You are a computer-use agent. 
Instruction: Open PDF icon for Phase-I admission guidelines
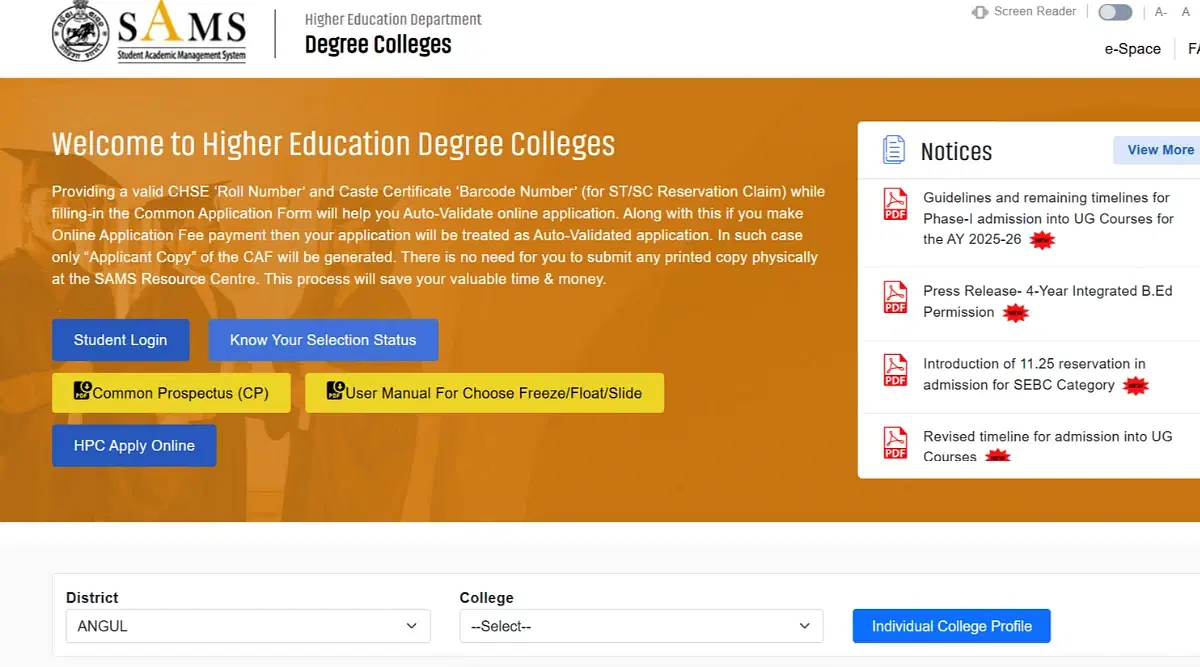pos(895,205)
